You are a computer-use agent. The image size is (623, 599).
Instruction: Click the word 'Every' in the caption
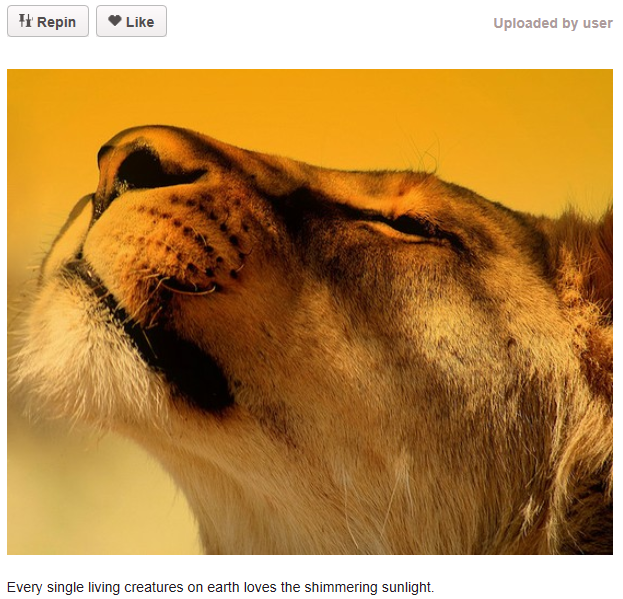24,587
